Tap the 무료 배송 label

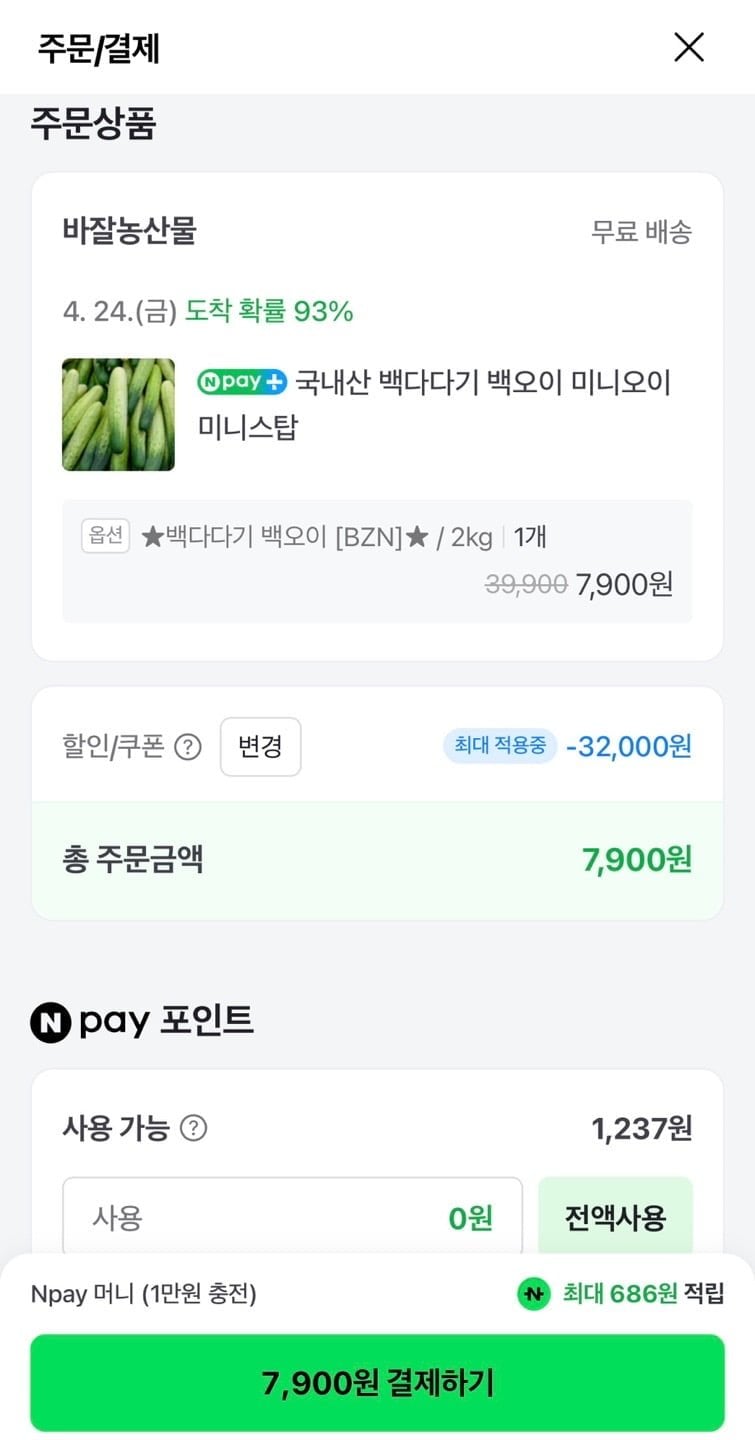[641, 232]
